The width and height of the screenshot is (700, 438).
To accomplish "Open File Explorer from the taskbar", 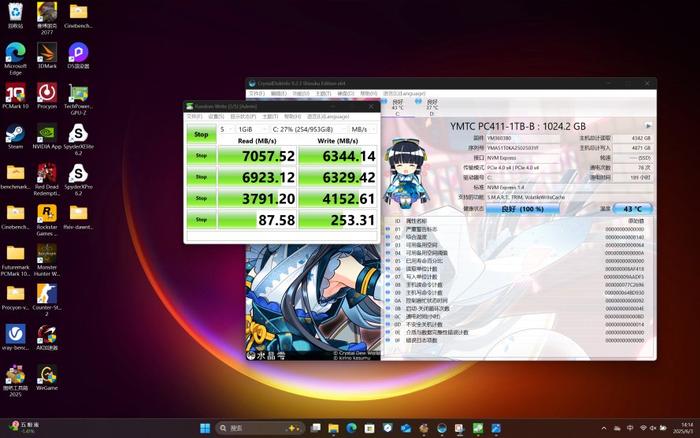I will (333, 428).
